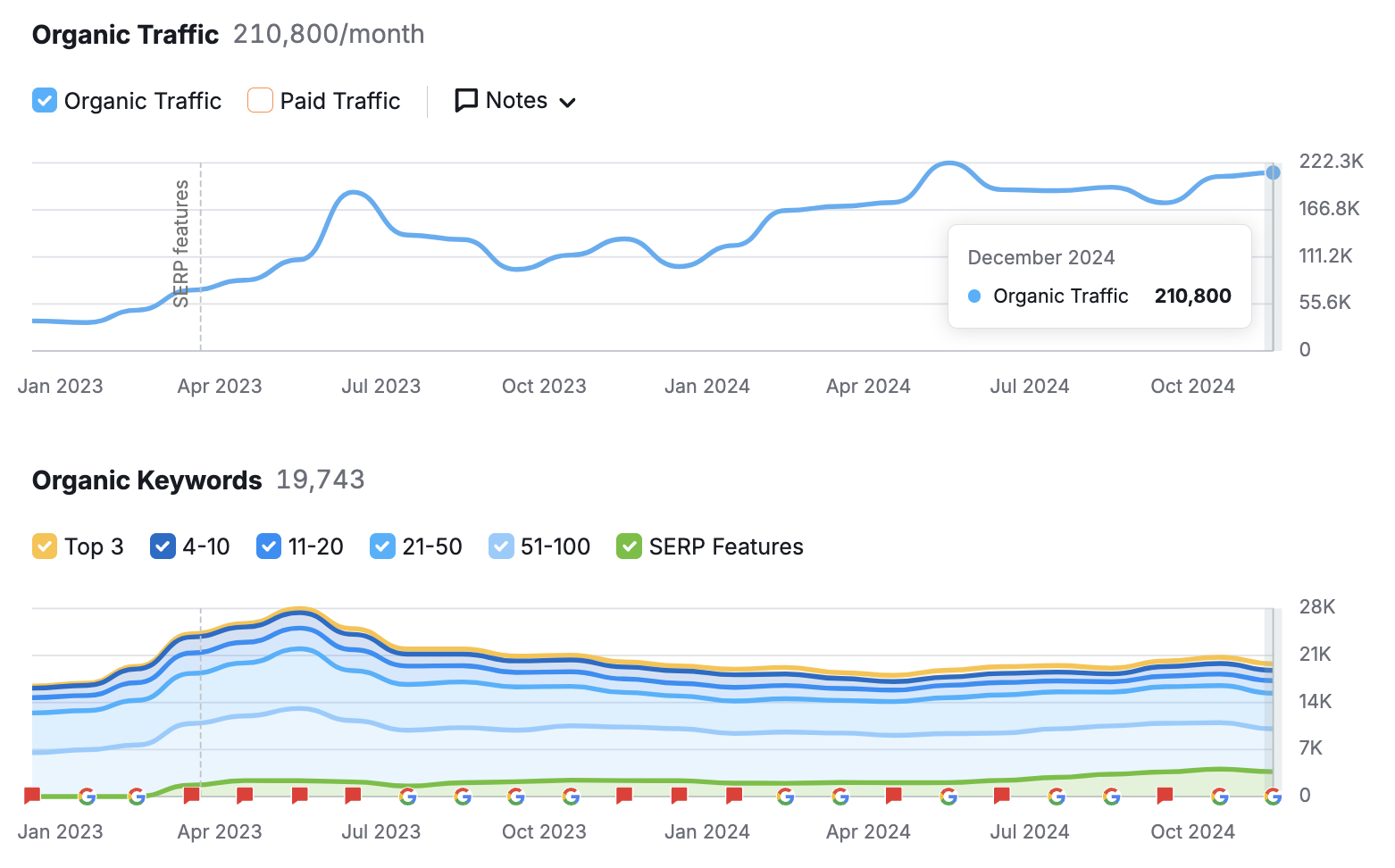1395x868 pixels.
Task: Uncheck the 21-50 keyword range
Action: click(x=382, y=546)
